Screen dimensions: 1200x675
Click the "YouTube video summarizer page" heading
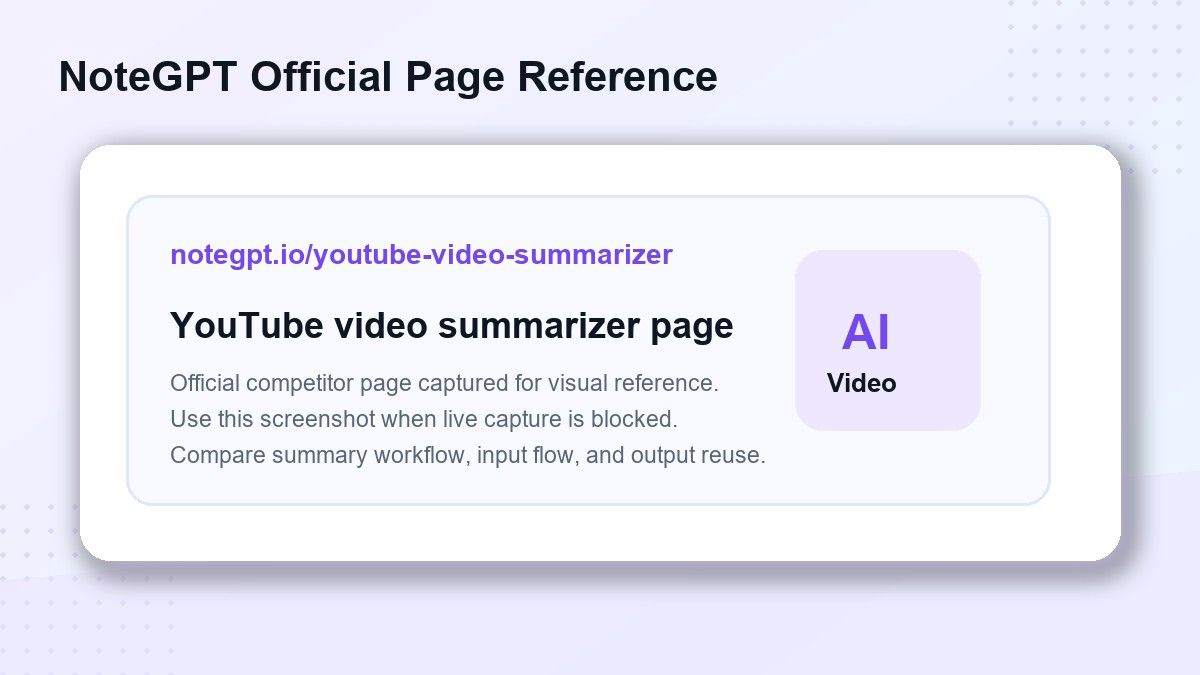[452, 326]
